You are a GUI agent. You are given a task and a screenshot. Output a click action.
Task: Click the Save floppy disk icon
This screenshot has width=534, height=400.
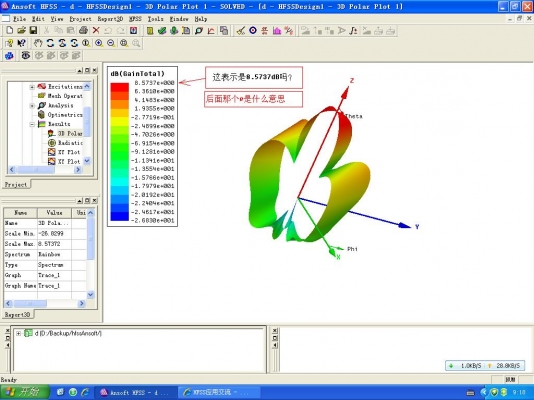point(33,31)
